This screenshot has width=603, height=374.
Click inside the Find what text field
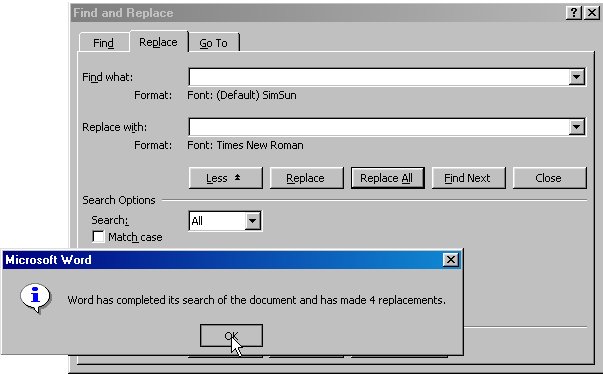click(379, 77)
